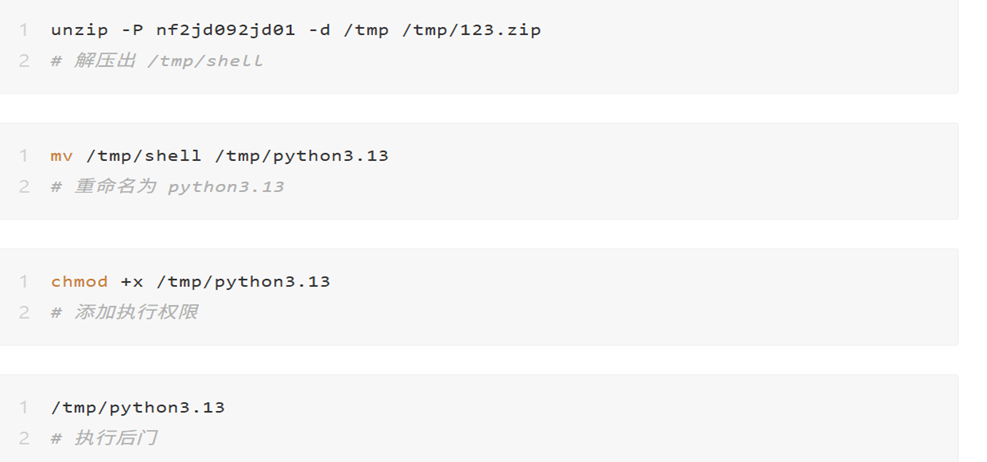
Task: Click the orange mv keyword
Action: [62, 156]
